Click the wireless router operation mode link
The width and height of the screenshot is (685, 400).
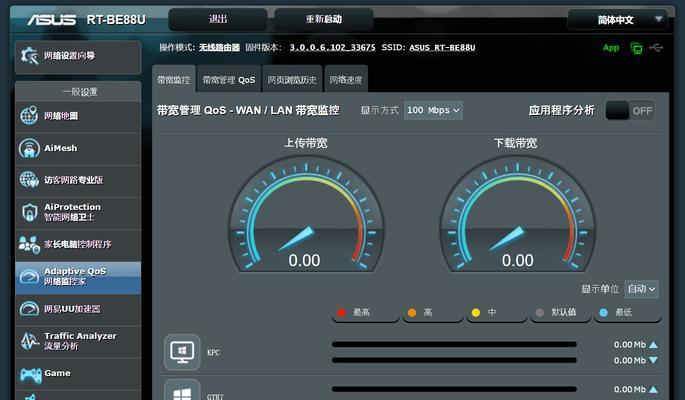(x=219, y=48)
